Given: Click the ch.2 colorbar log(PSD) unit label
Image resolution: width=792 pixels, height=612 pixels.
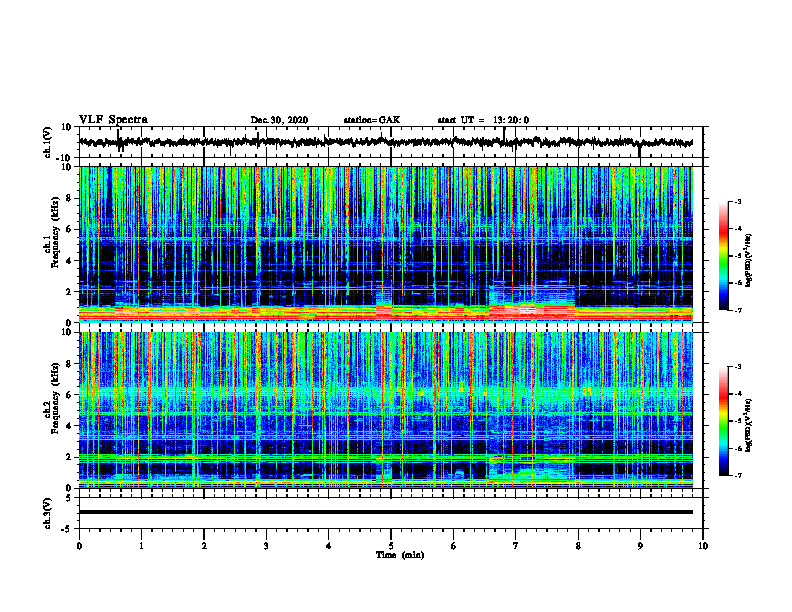Looking at the screenshot, I should pos(749,425).
